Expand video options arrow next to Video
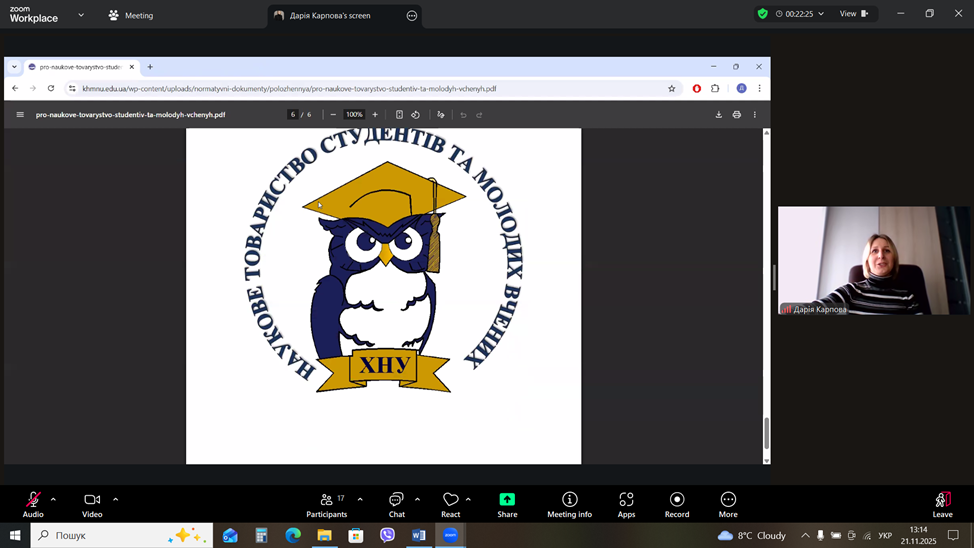This screenshot has height=548, width=974. coord(115,499)
